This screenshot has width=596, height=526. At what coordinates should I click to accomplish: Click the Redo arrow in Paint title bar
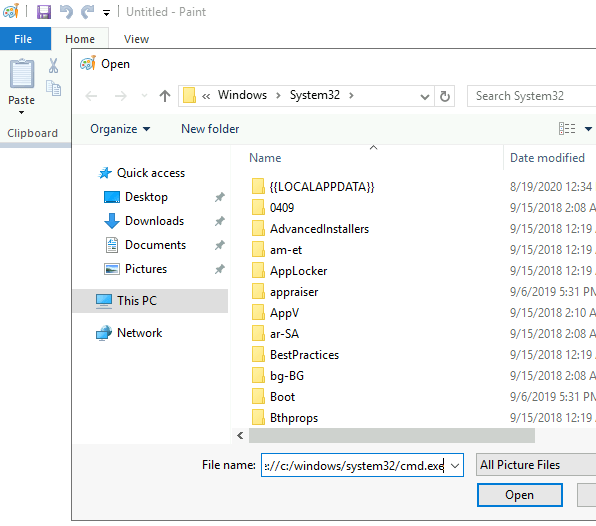(87, 12)
